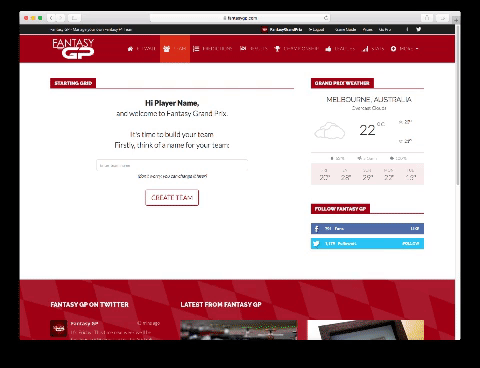480x368 pixels.
Task: Select the Team nav item
Action: click(x=175, y=49)
